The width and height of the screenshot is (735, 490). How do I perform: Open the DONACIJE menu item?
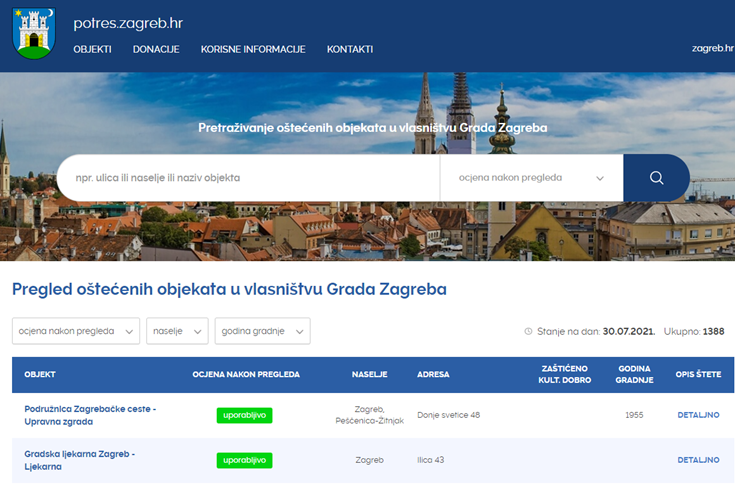156,49
